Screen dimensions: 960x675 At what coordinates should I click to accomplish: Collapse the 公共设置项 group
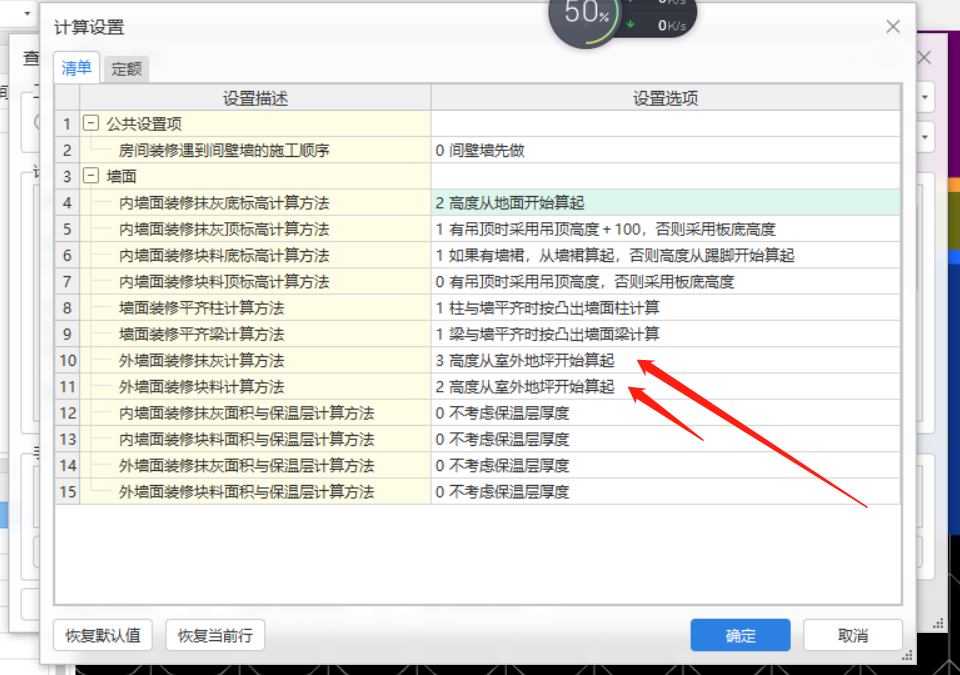tap(91, 123)
